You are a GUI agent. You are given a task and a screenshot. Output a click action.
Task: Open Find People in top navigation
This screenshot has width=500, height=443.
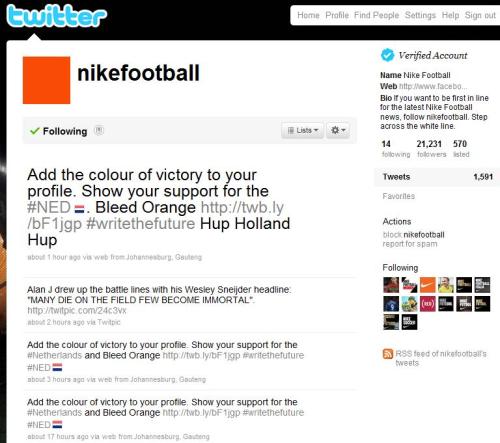point(377,15)
